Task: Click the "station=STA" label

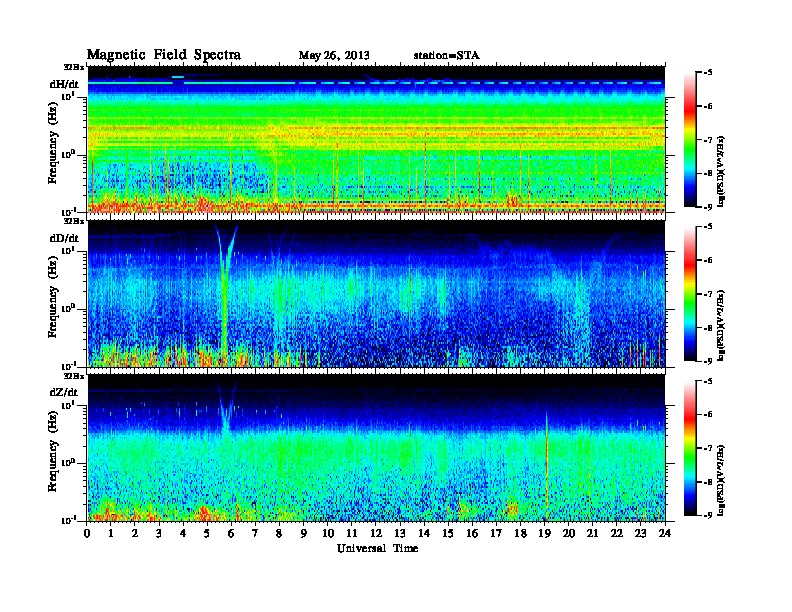Action: 446,55
